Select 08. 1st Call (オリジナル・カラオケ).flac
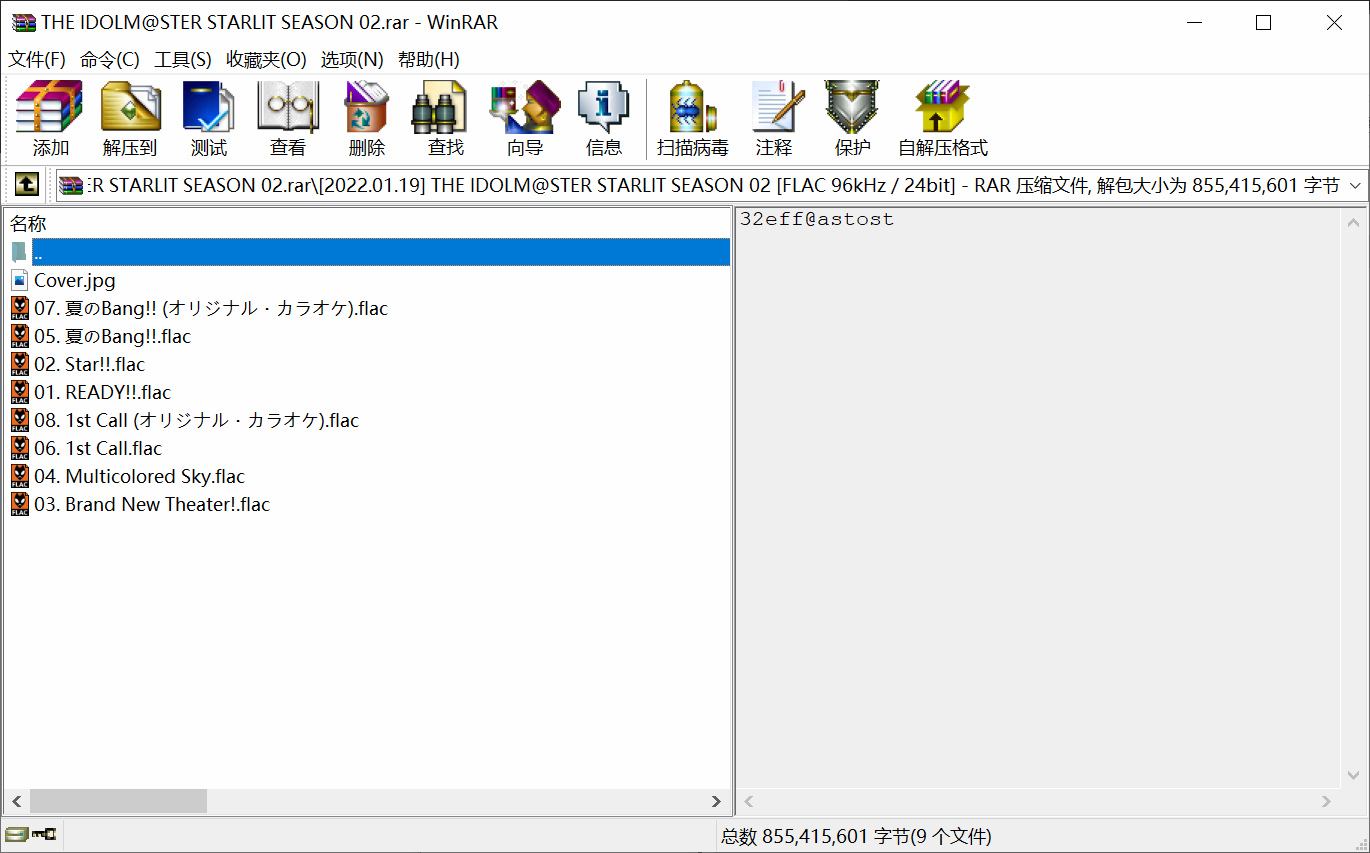1370x853 pixels. [196, 420]
